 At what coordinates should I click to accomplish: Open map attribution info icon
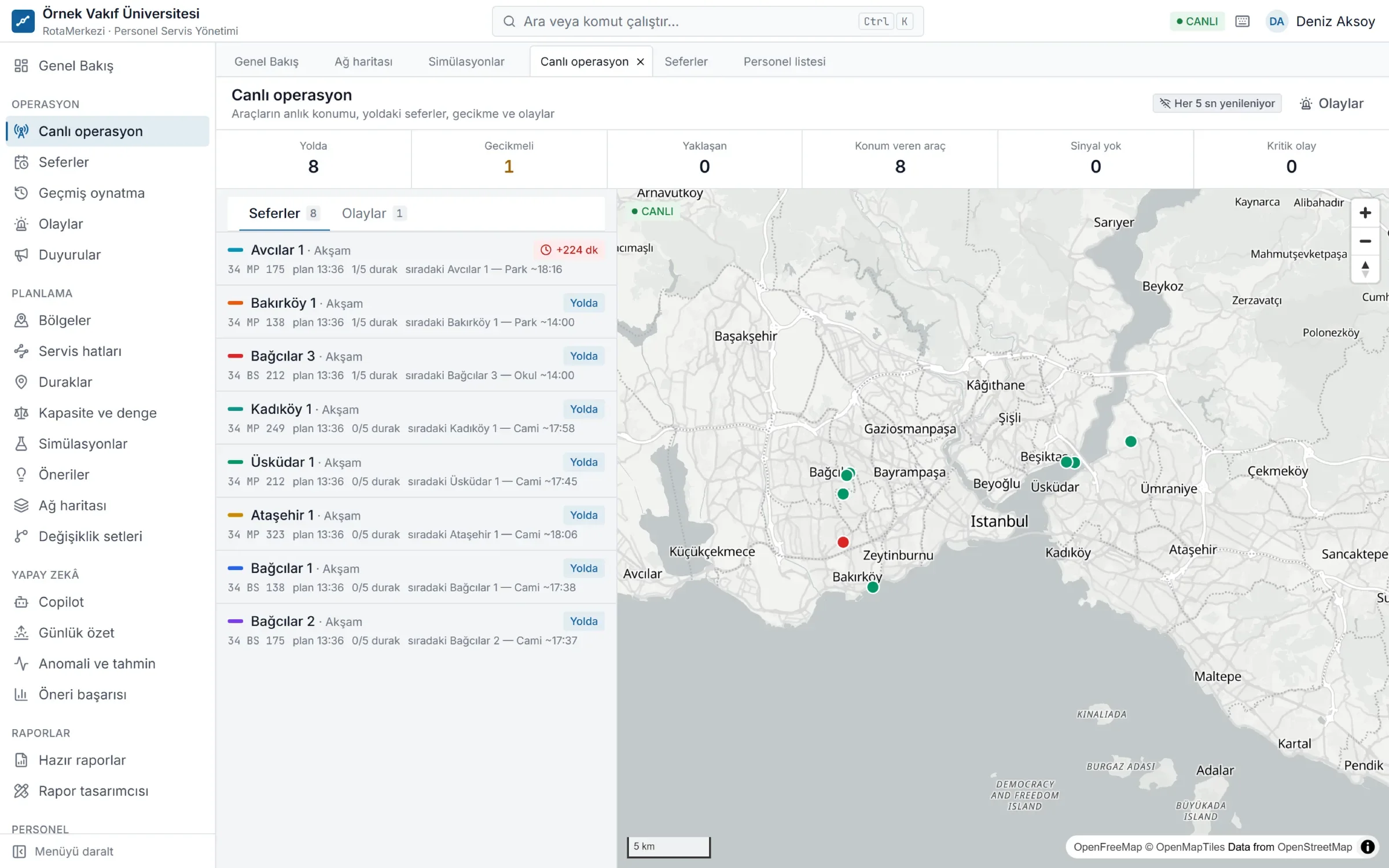click(1368, 847)
